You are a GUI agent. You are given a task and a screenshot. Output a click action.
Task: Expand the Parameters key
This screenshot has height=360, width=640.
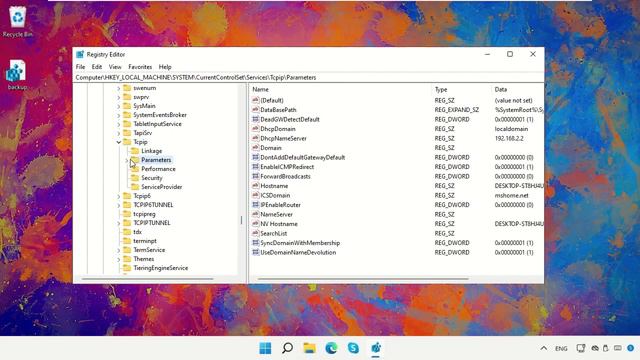pyautogui.click(x=127, y=160)
